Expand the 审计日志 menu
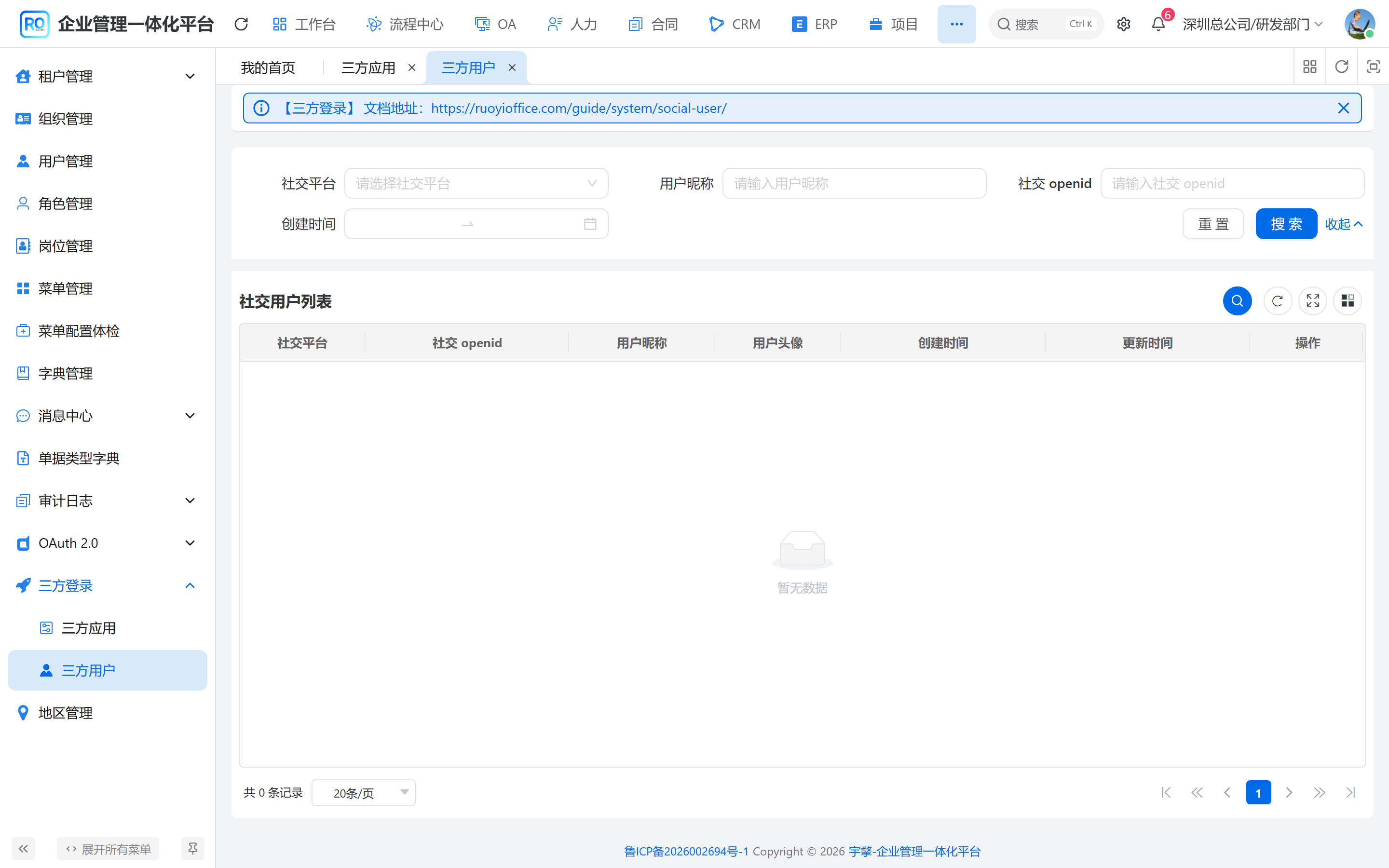Image resolution: width=1389 pixels, height=868 pixels. [x=107, y=501]
